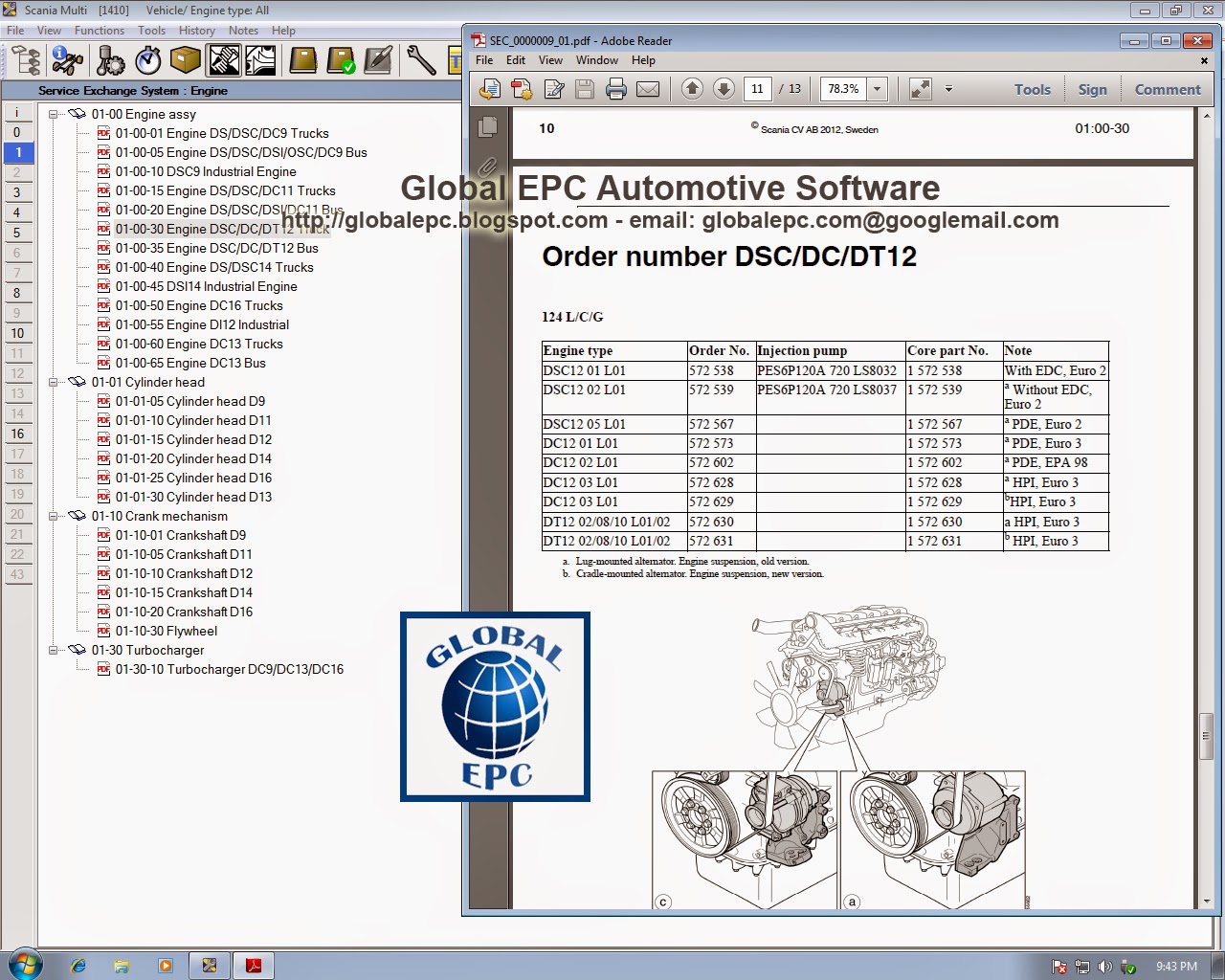This screenshot has width=1225, height=980.
Task: Open 01-00-10 DSC9 Industrial Engine
Action: coord(206,171)
